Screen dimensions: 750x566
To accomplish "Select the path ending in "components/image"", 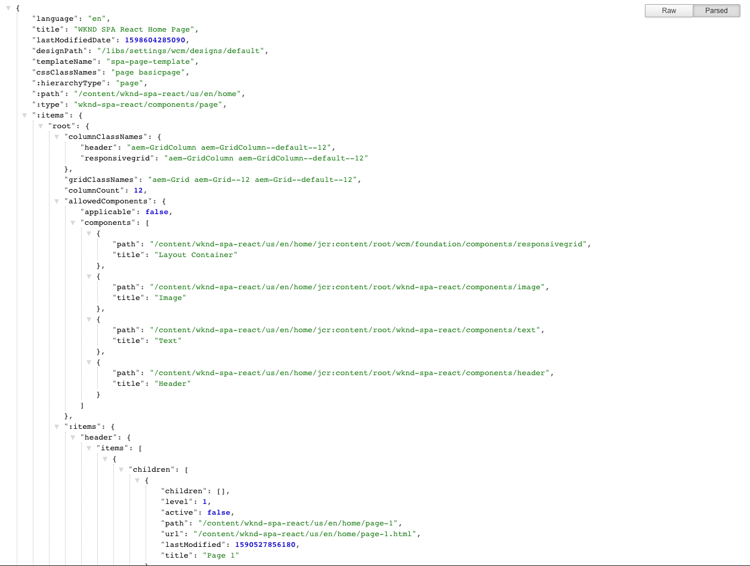I will (x=347, y=287).
